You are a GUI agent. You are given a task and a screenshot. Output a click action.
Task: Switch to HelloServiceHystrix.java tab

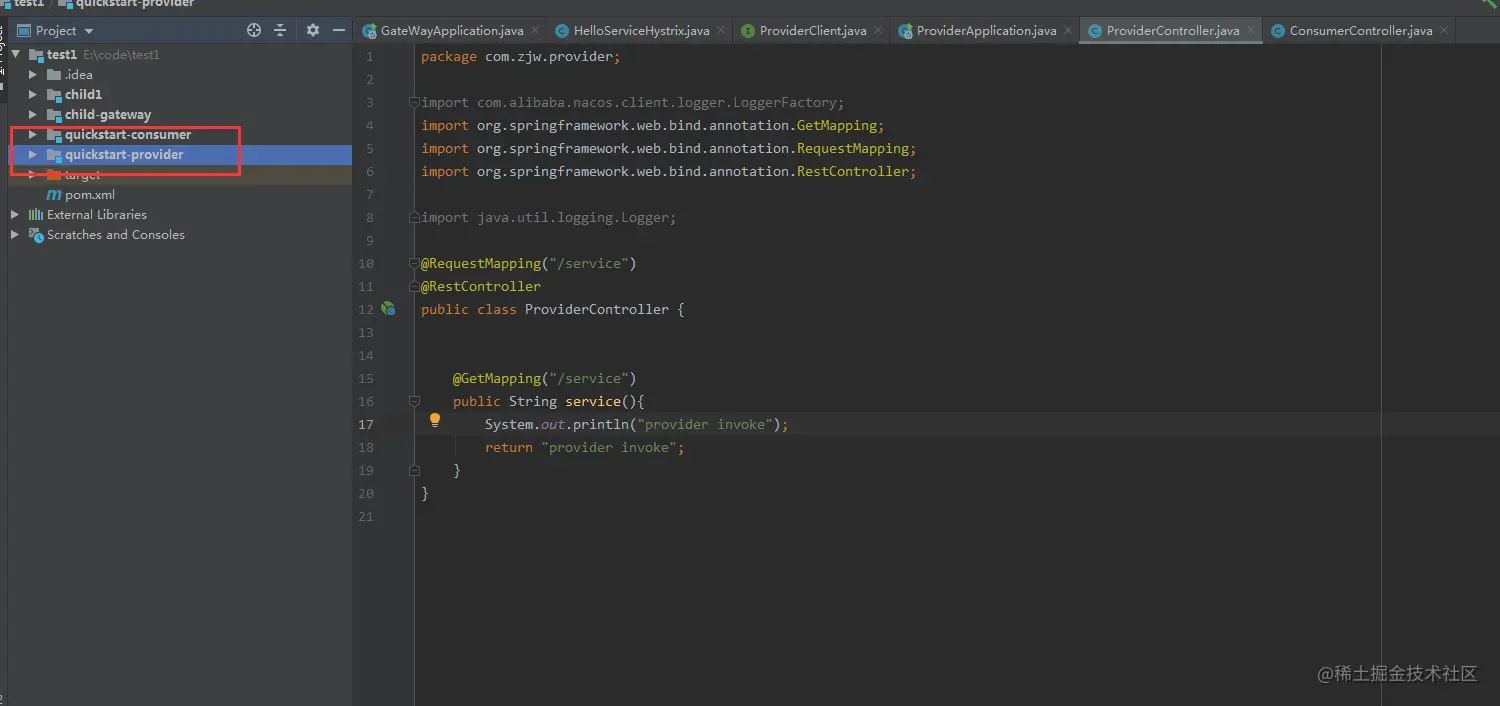[642, 31]
